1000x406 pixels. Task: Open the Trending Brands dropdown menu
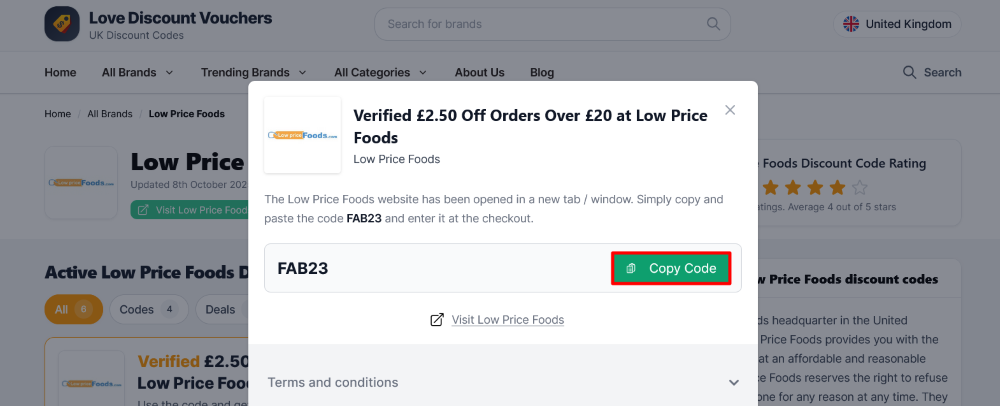click(253, 72)
